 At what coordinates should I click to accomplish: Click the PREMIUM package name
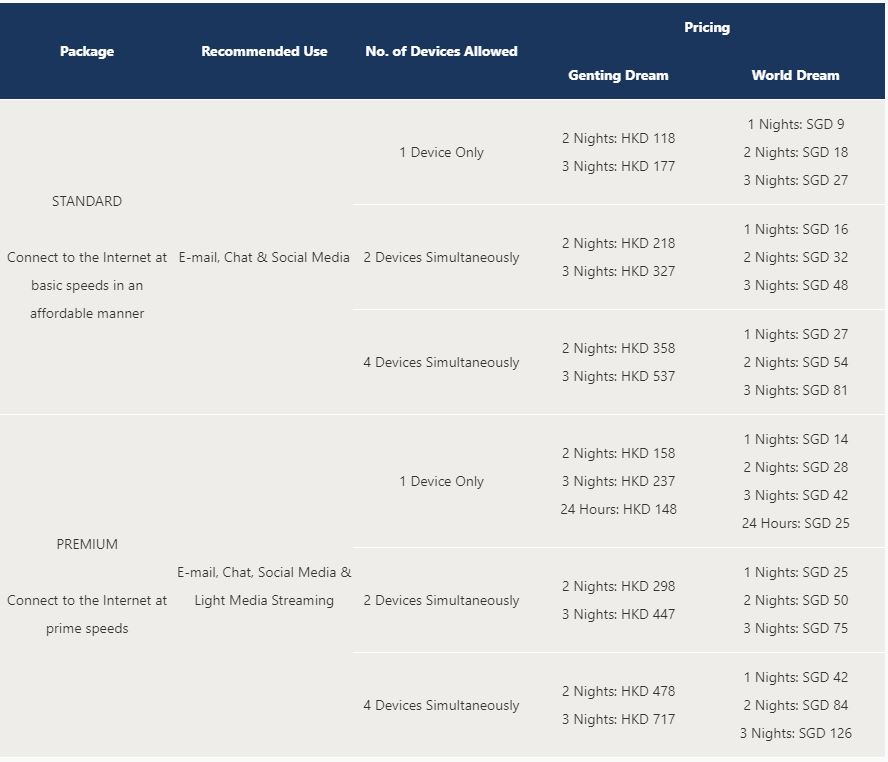point(87,544)
